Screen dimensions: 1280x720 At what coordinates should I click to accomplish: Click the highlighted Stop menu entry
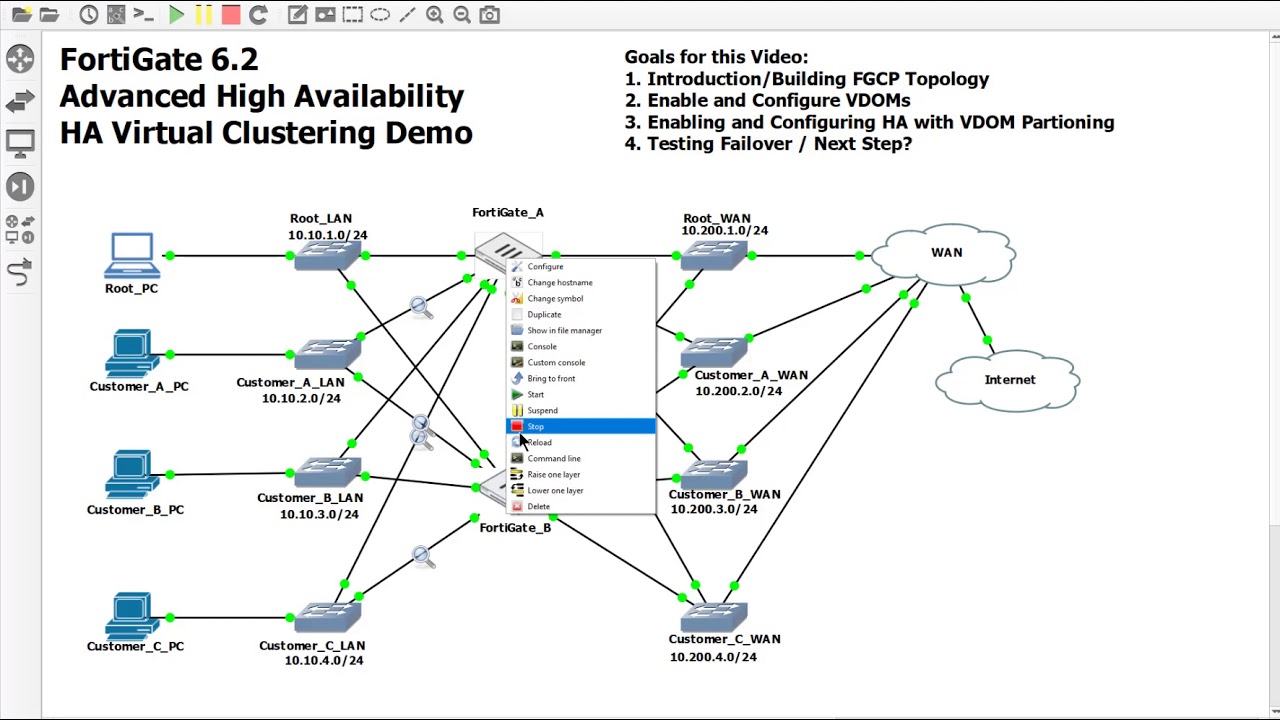581,426
